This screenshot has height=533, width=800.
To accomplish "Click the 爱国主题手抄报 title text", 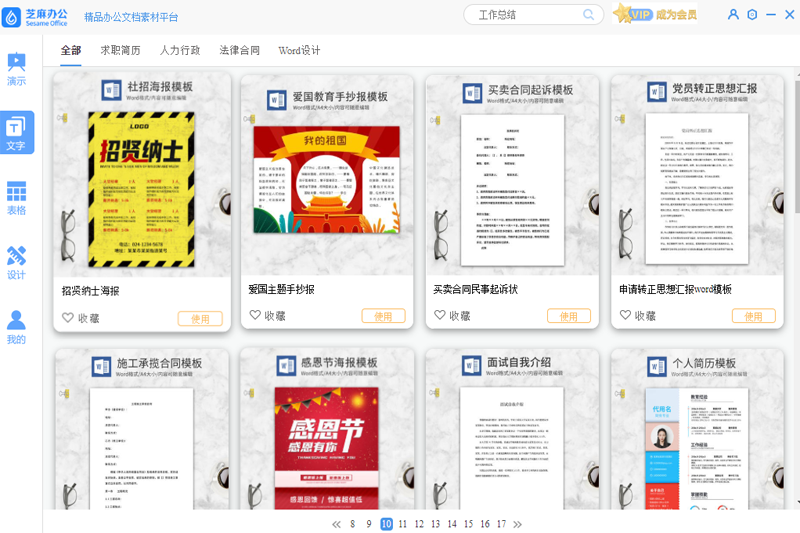I will [x=281, y=290].
